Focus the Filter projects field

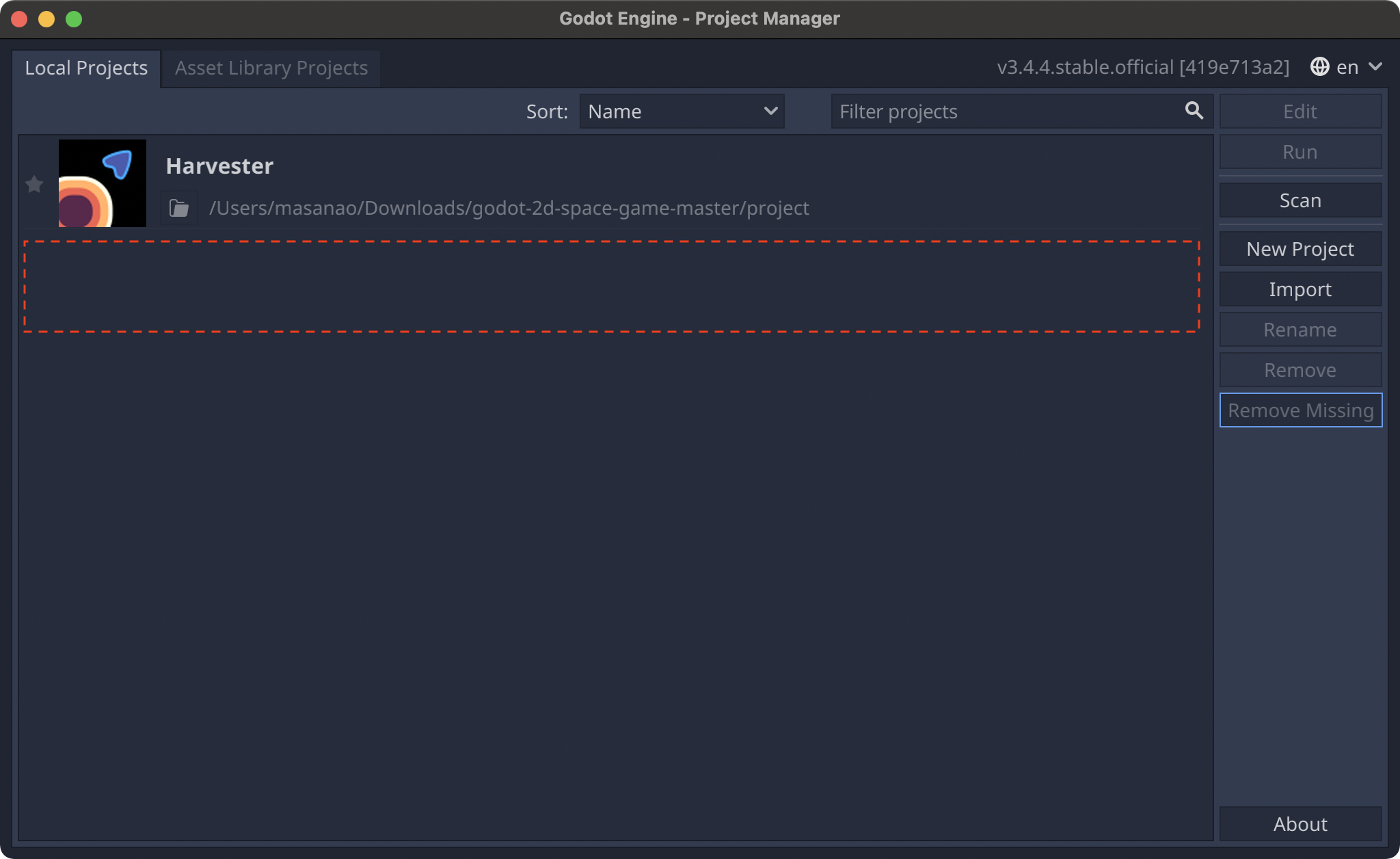(x=1022, y=111)
